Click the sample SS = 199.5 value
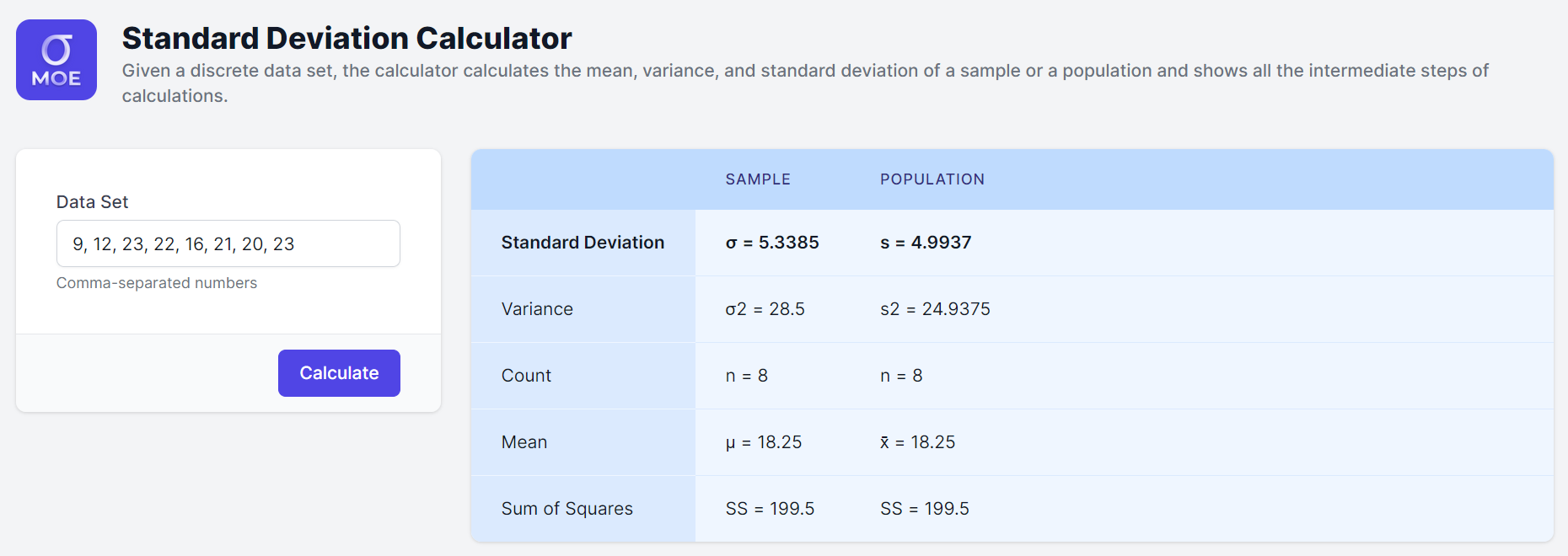Viewport: 1568px width, 556px height. pyautogui.click(x=770, y=509)
